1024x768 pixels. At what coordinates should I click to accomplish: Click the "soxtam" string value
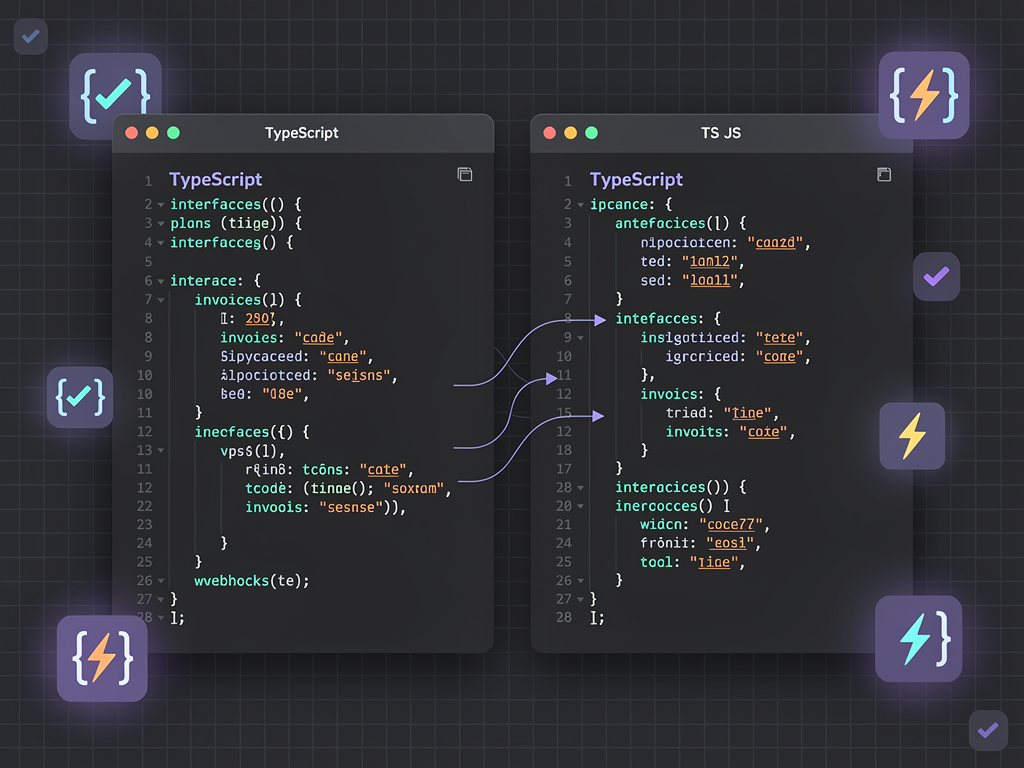click(414, 488)
